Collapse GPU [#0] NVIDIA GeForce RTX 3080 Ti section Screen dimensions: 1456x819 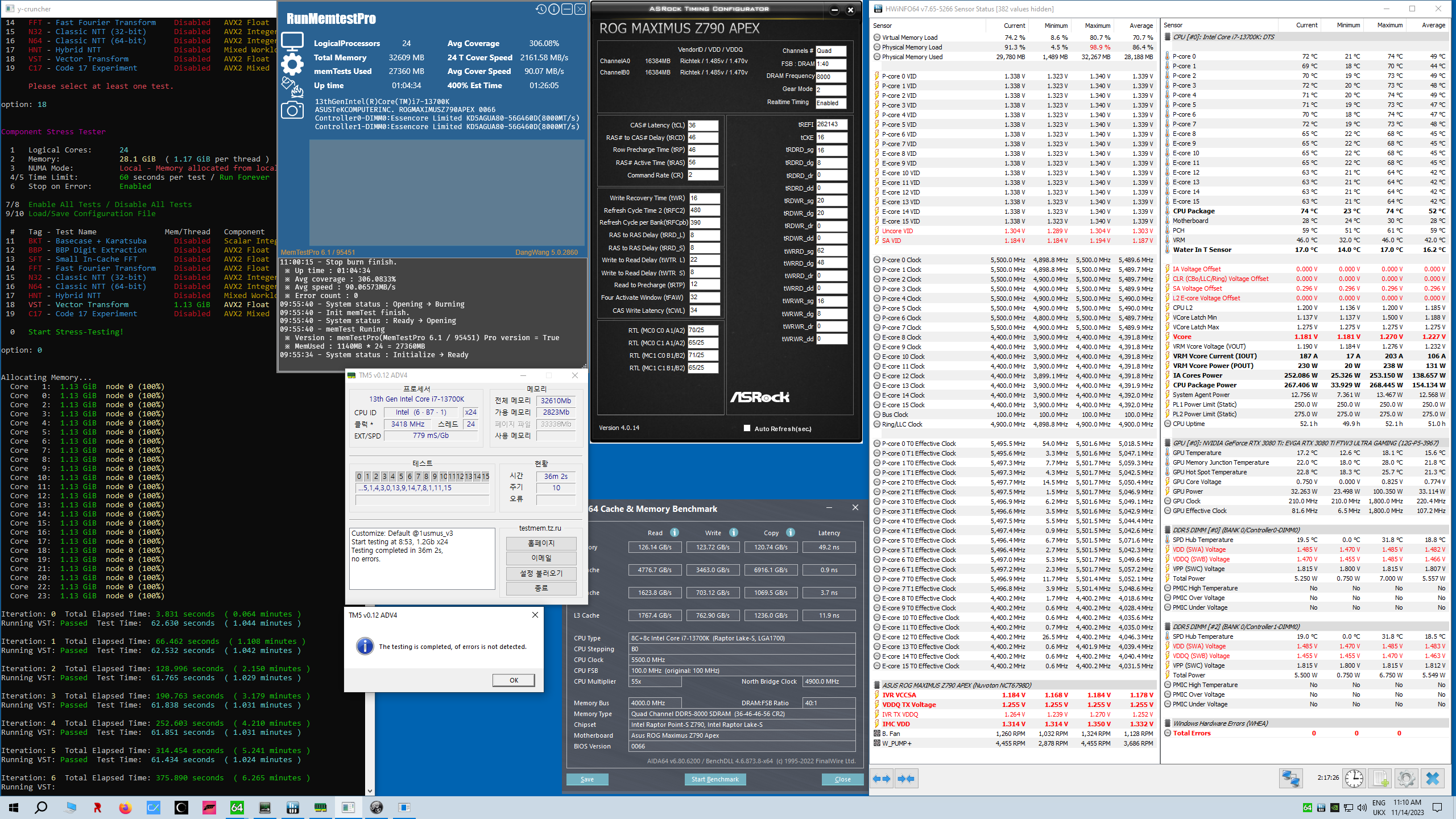[1168, 443]
